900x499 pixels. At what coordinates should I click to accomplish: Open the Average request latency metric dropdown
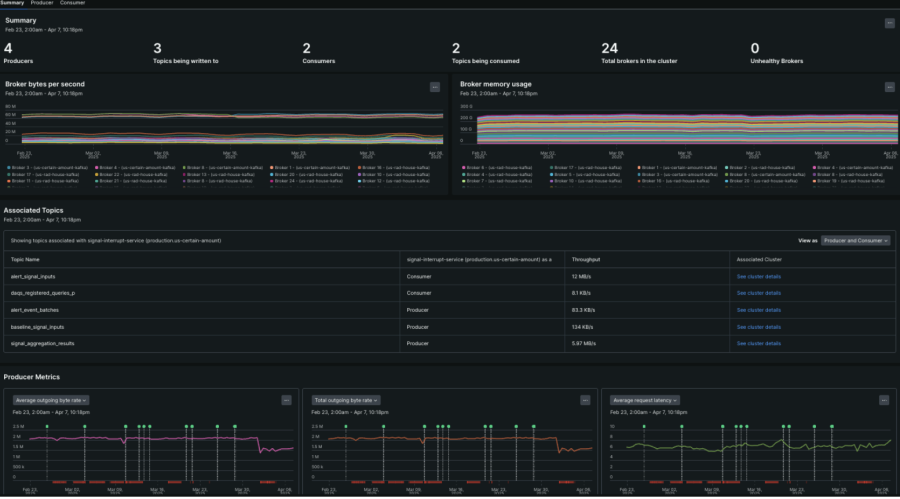click(x=647, y=400)
